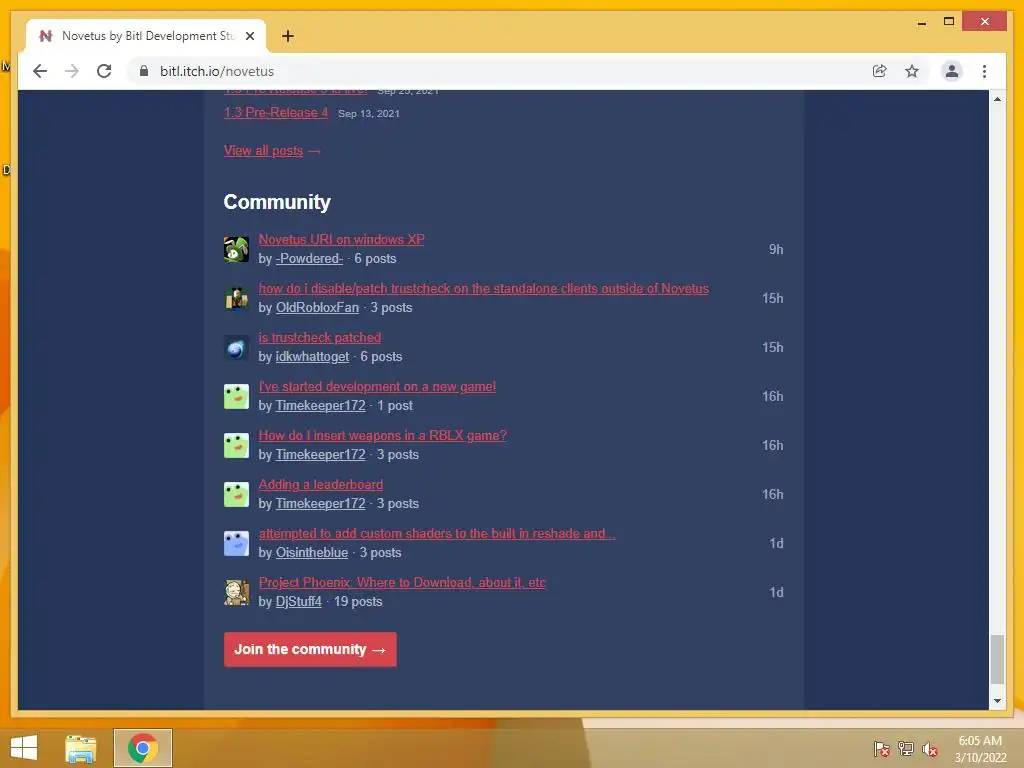Open the 'Adding a leaderboard' thread
Image resolution: width=1024 pixels, height=768 pixels.
tap(321, 485)
